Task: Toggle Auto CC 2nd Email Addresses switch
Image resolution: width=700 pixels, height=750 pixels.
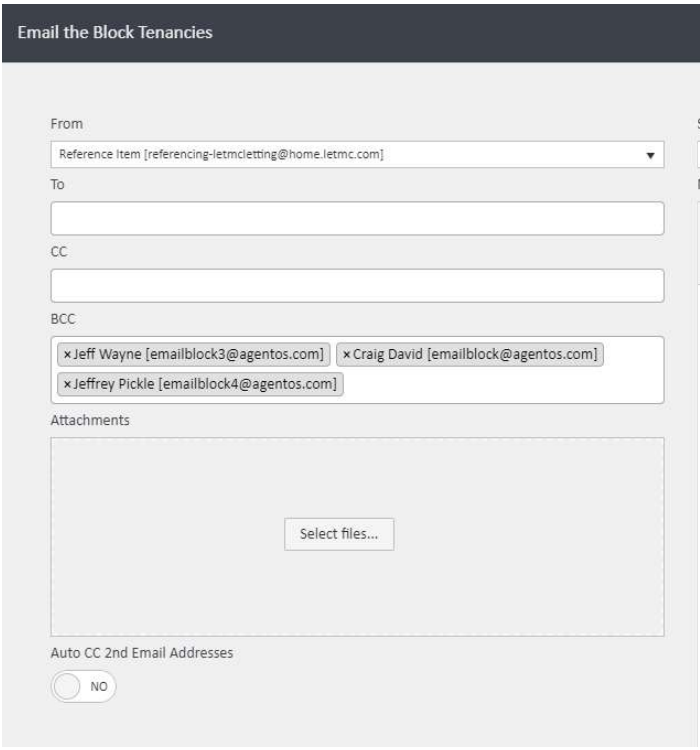Action: tap(84, 687)
